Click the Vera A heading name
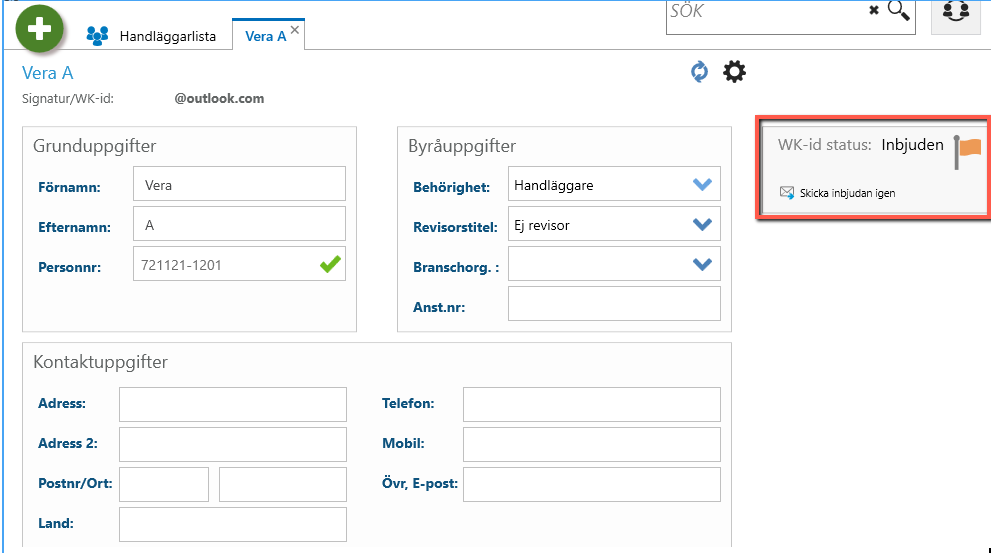 47,73
